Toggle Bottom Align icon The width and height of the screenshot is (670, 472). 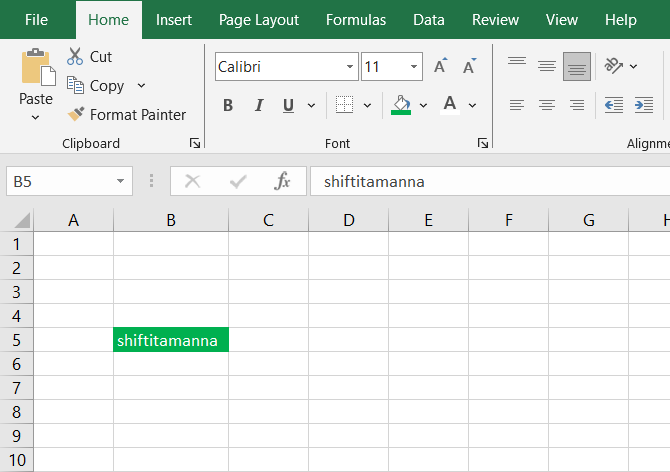[577, 67]
